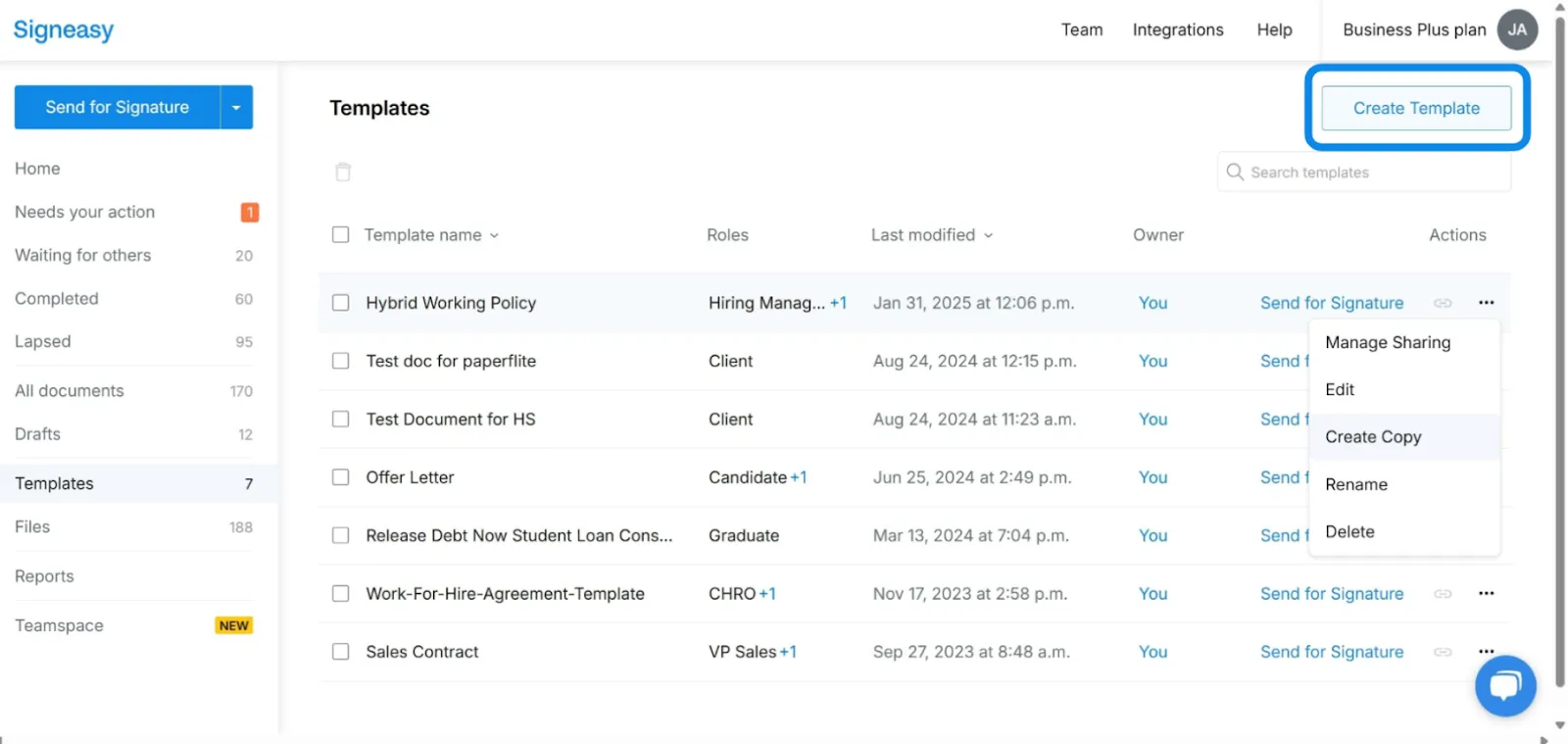Choose Create Copy from the context menu

1373,437
